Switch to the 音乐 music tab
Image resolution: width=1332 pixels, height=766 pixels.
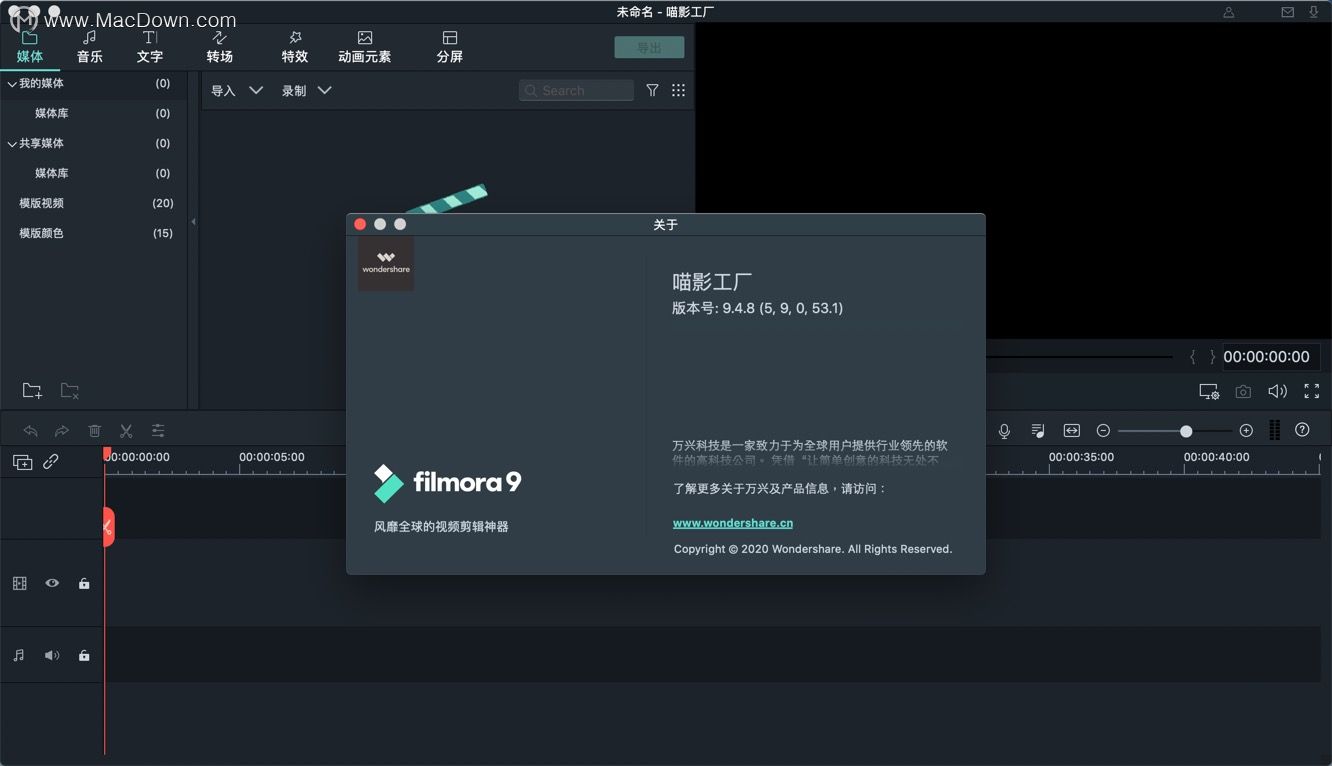90,47
